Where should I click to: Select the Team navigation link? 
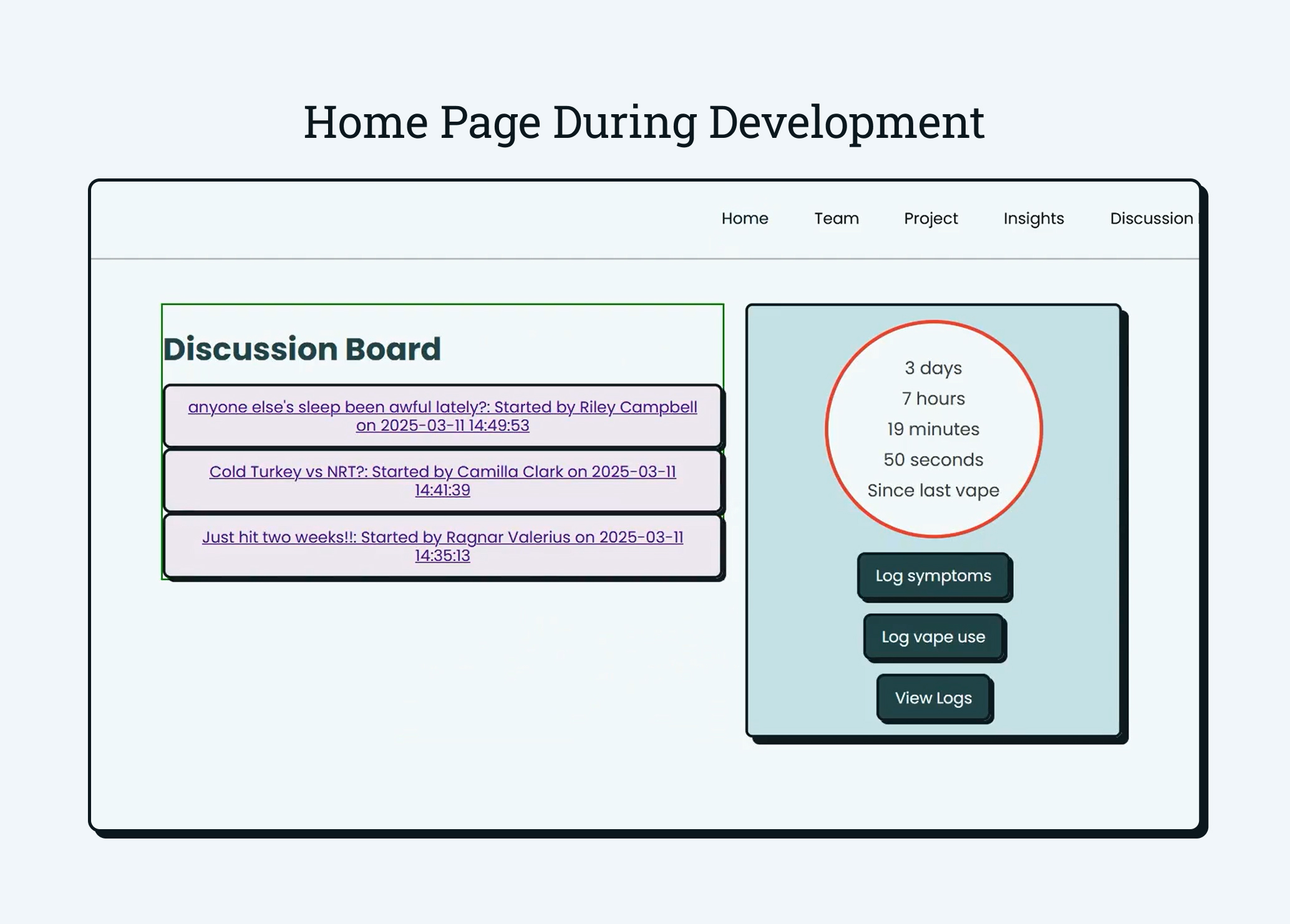coord(837,218)
